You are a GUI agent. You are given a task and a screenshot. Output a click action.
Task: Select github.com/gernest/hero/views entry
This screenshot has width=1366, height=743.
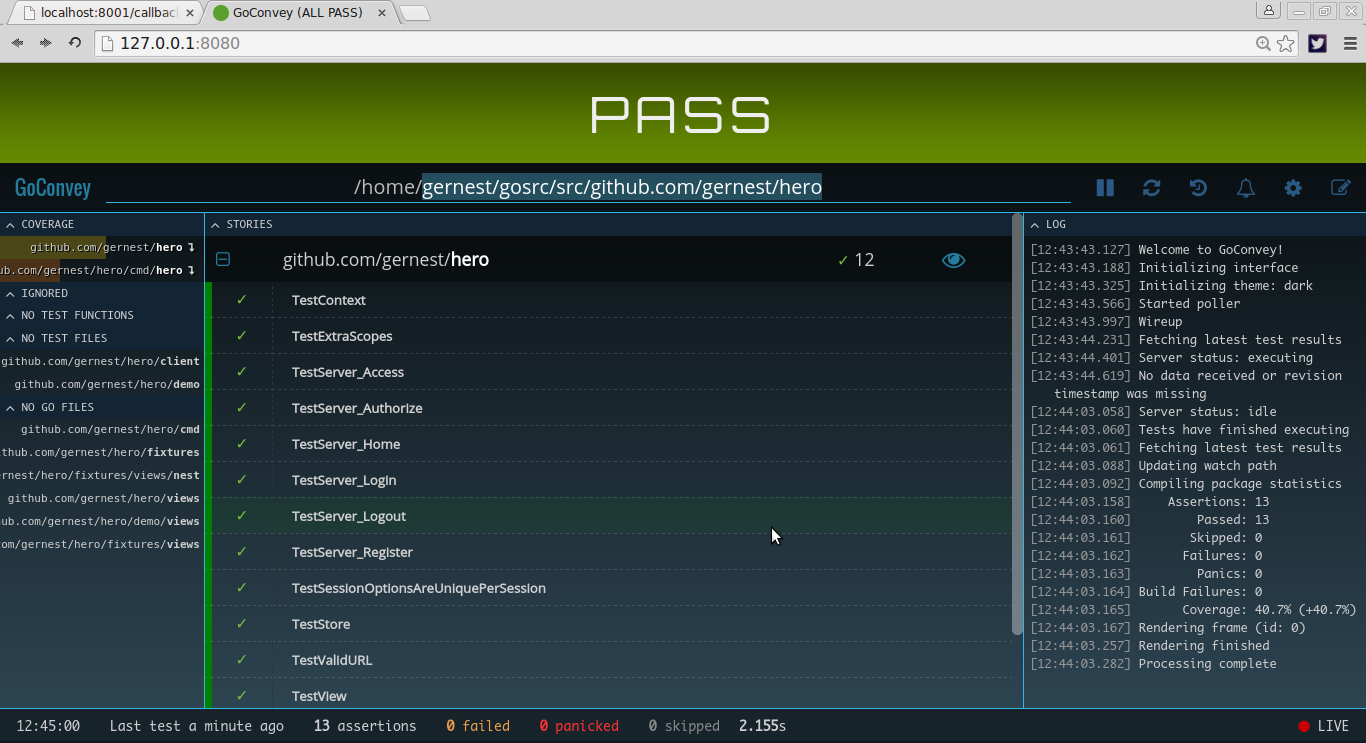(x=103, y=499)
